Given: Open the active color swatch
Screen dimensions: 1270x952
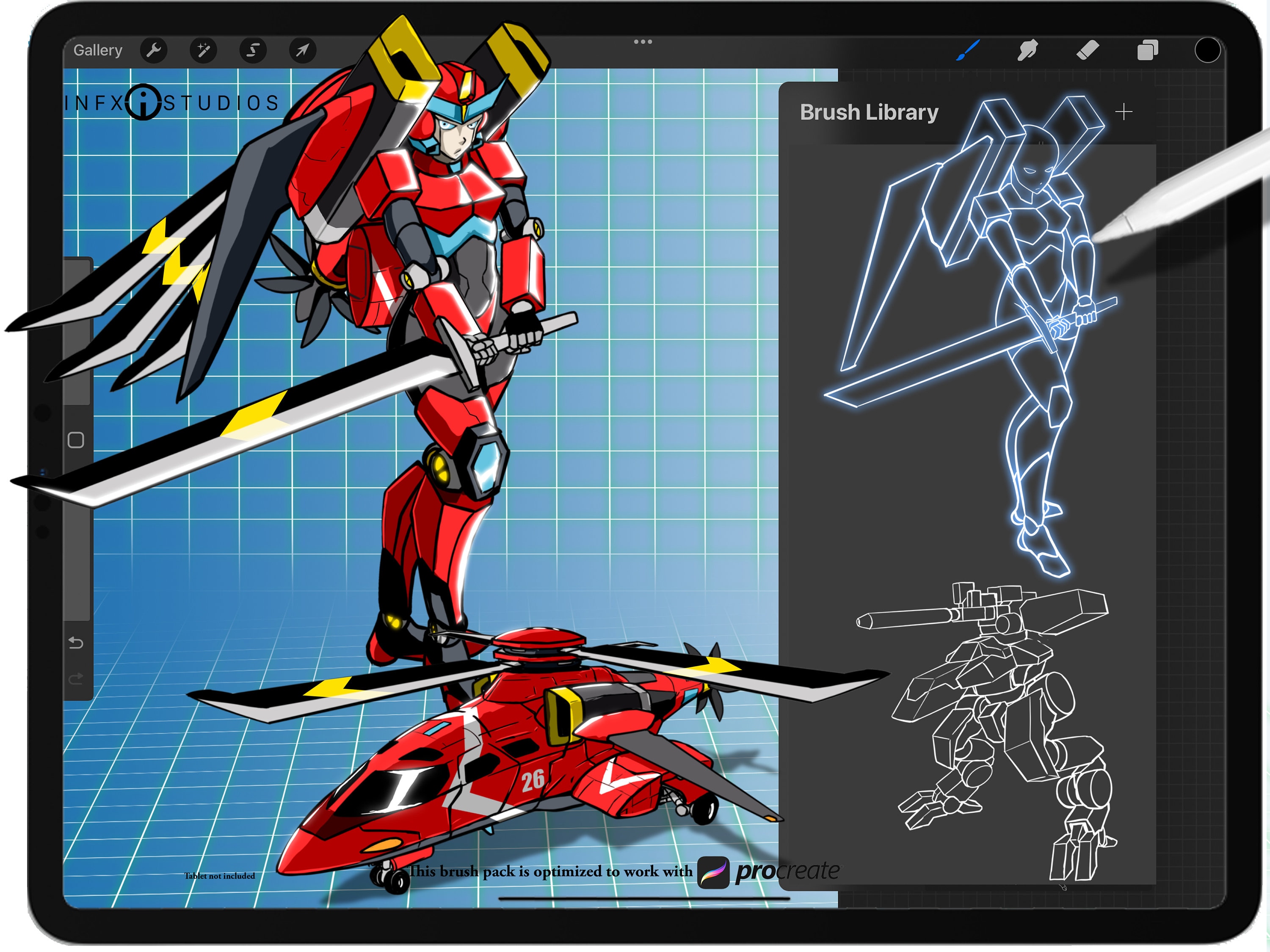Looking at the screenshot, I should (1209, 50).
